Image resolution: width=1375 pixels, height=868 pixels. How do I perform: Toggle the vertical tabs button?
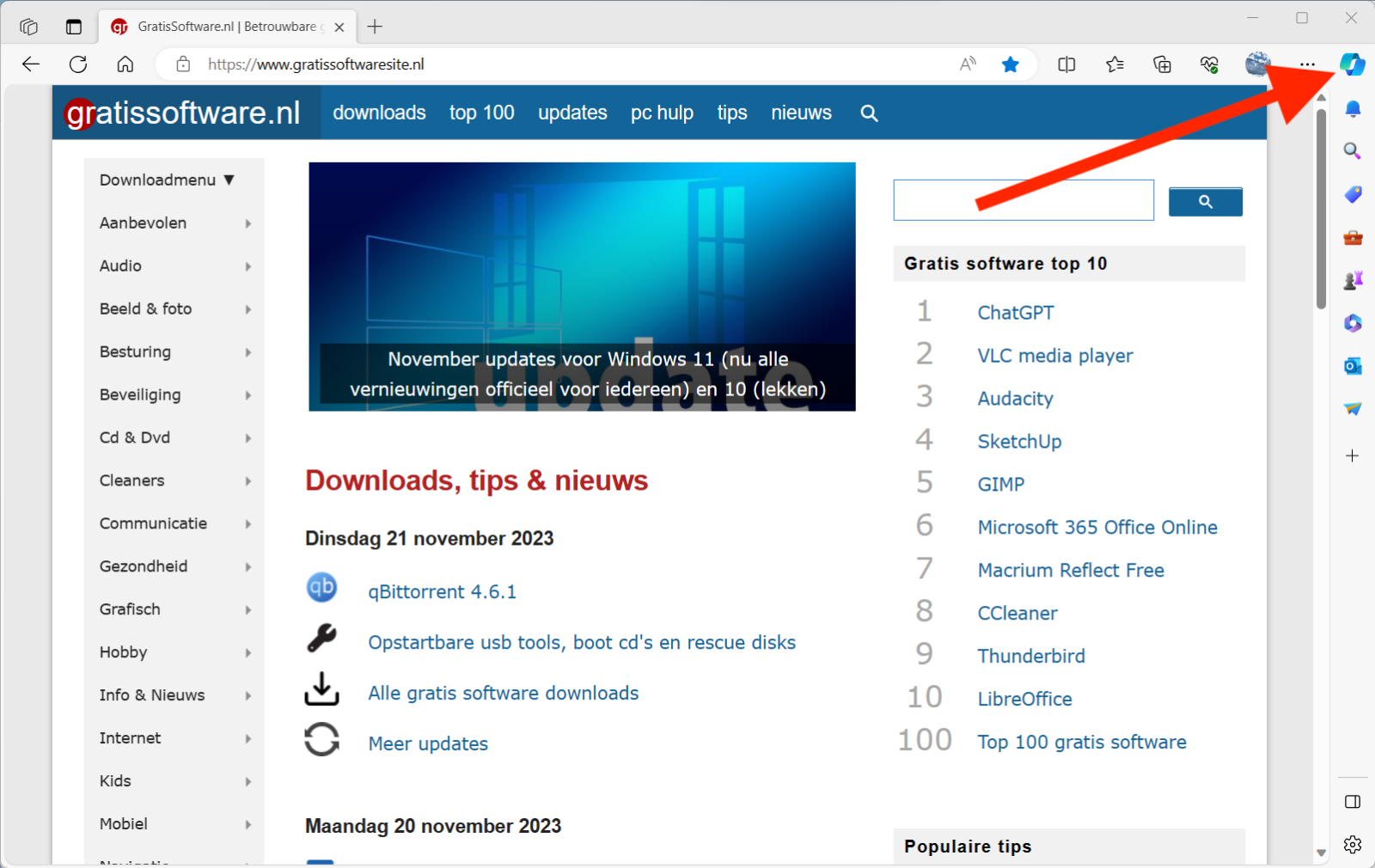pyautogui.click(x=74, y=27)
